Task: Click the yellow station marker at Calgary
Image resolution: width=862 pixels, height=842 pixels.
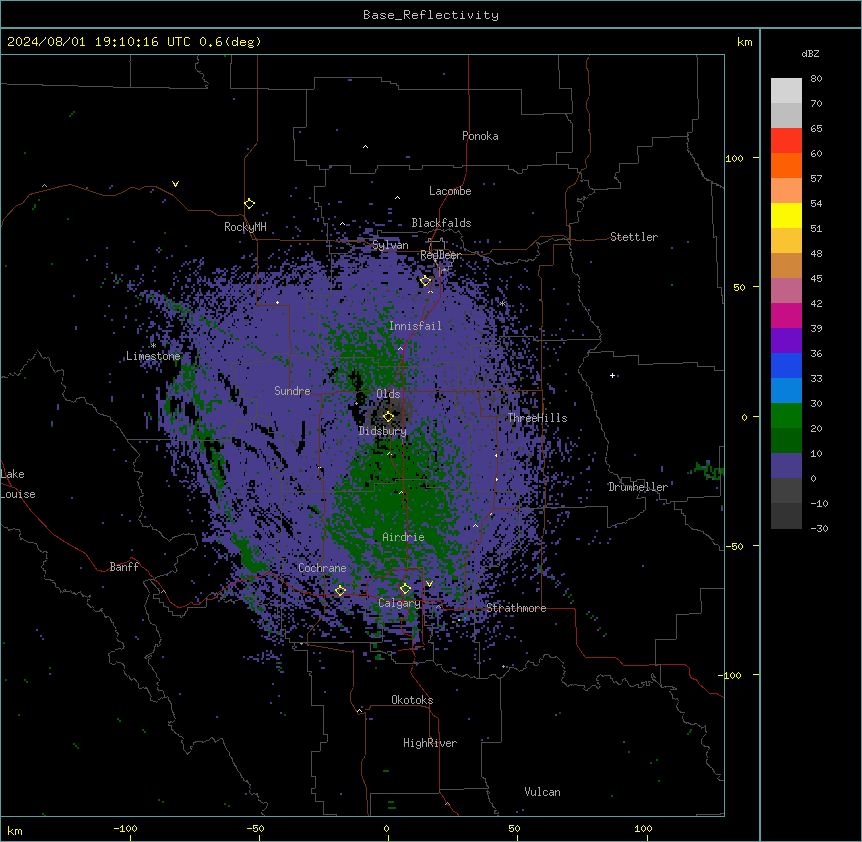Action: [405, 589]
